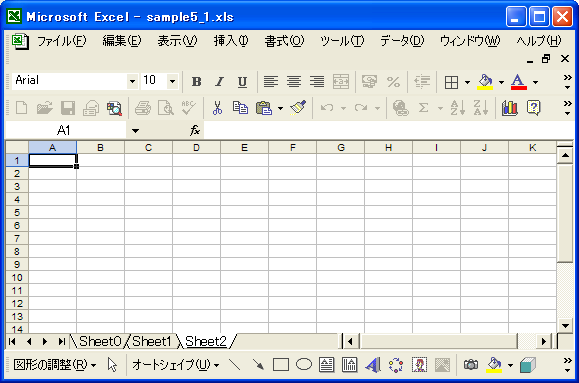Apply yellow fill color in formatting toolbar
Image resolution: width=579 pixels, height=383 pixels.
(485, 82)
